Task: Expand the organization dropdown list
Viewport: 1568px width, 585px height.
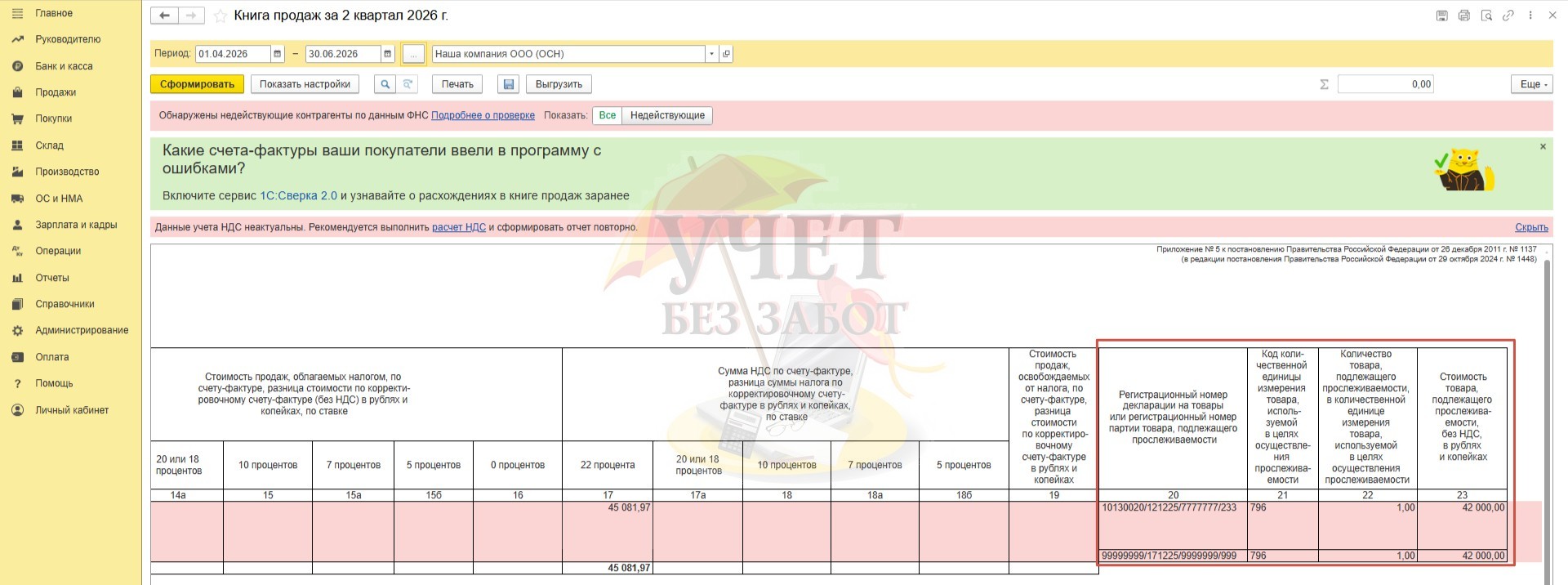Action: [711, 54]
